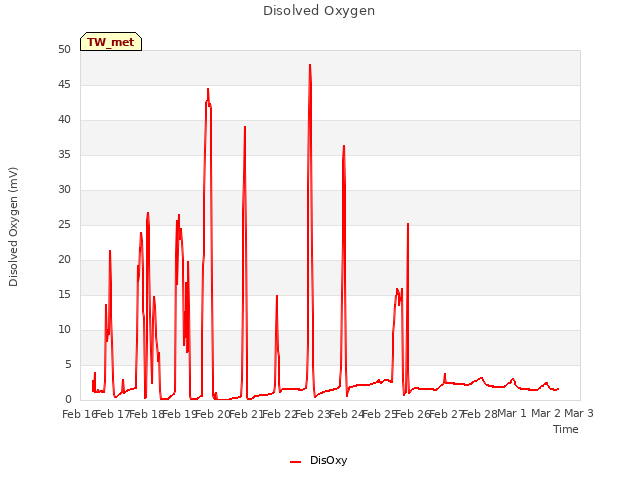Image resolution: width=640 pixels, height=480 pixels.
Task: Click the Mar 1 date label
Action: 512,413
